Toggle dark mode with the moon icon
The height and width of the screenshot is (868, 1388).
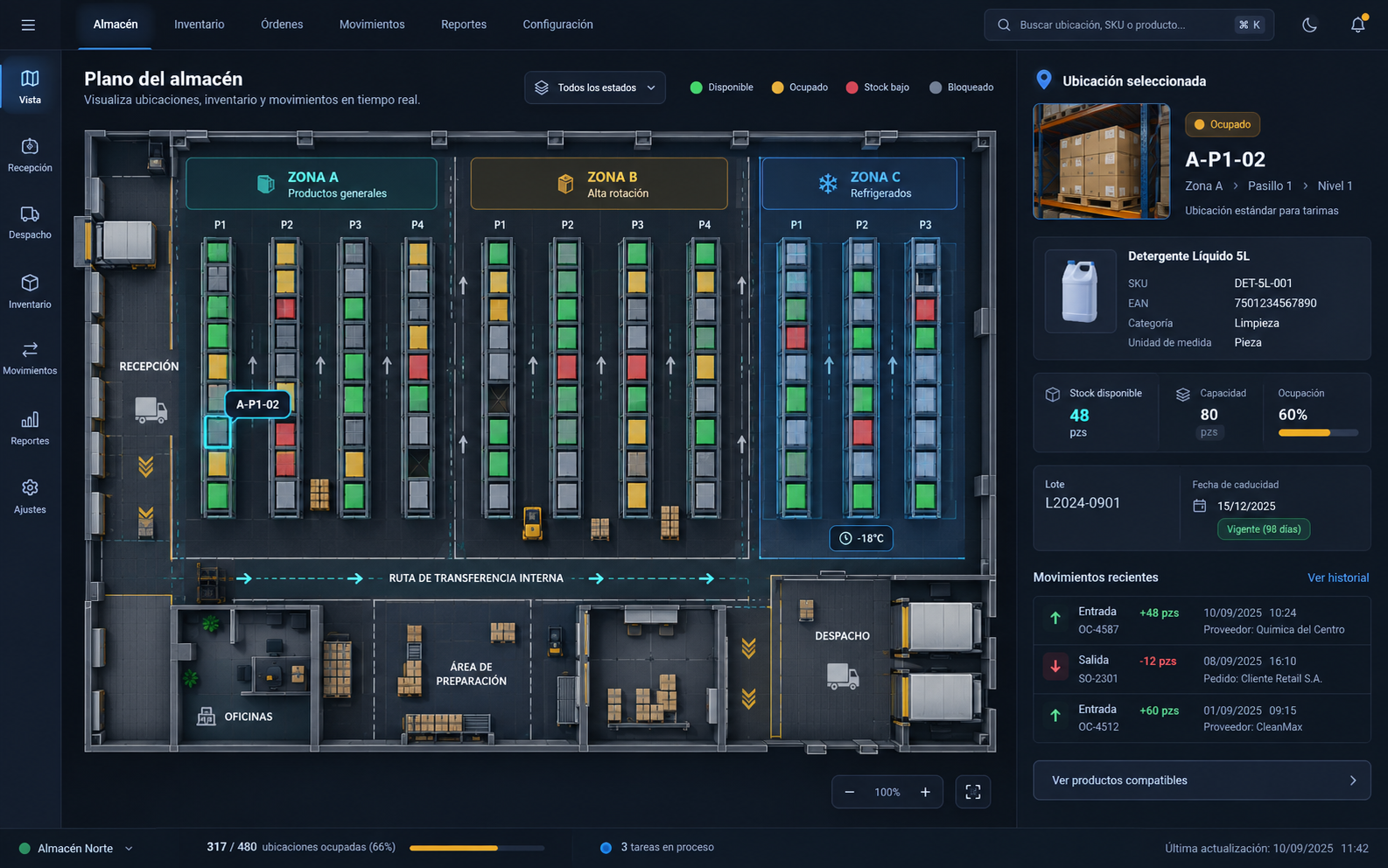1309,24
